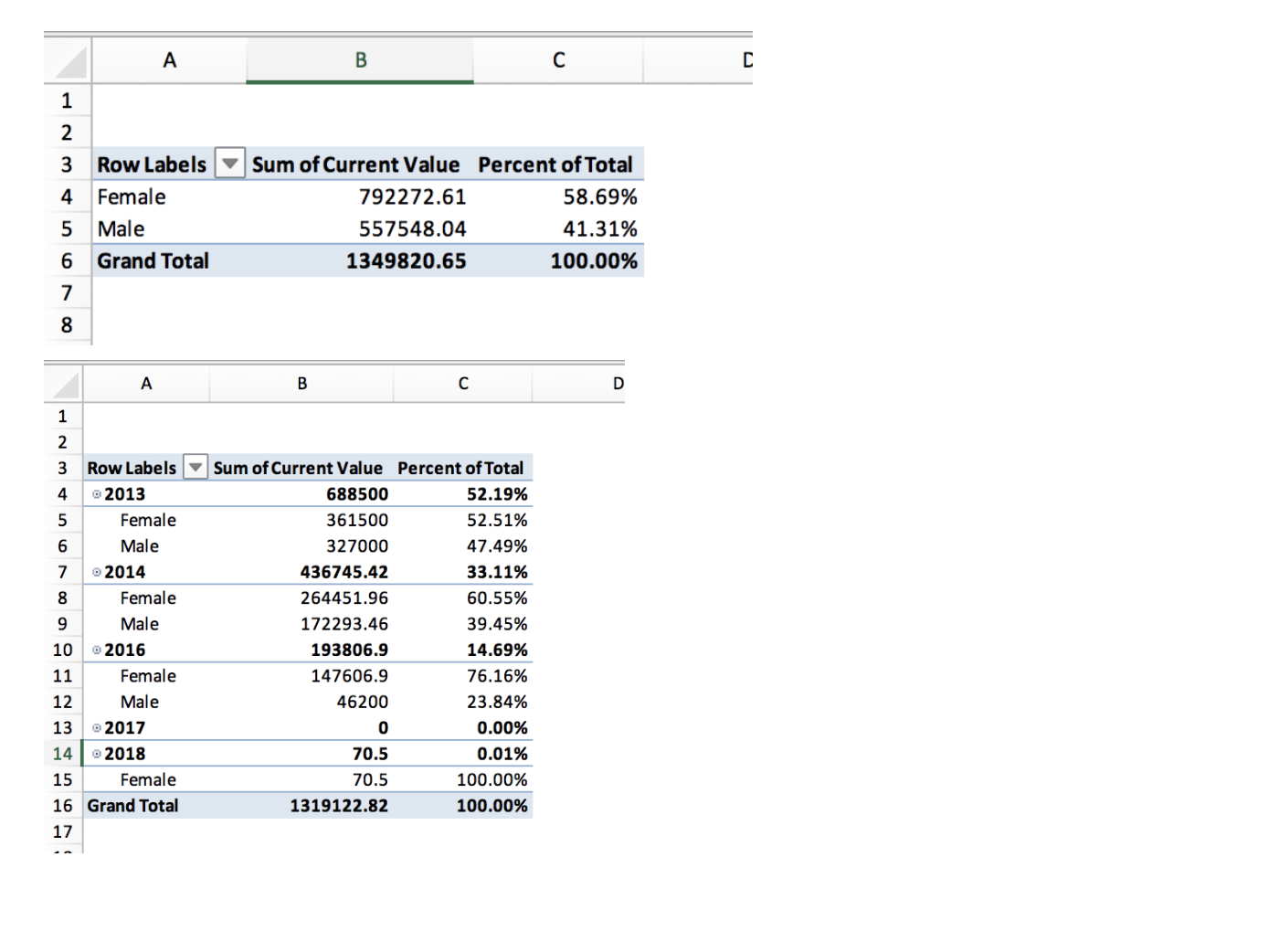This screenshot has height=952, width=1268.
Task: Open Row Labels filter dropdown in upper table
Action: [x=229, y=164]
